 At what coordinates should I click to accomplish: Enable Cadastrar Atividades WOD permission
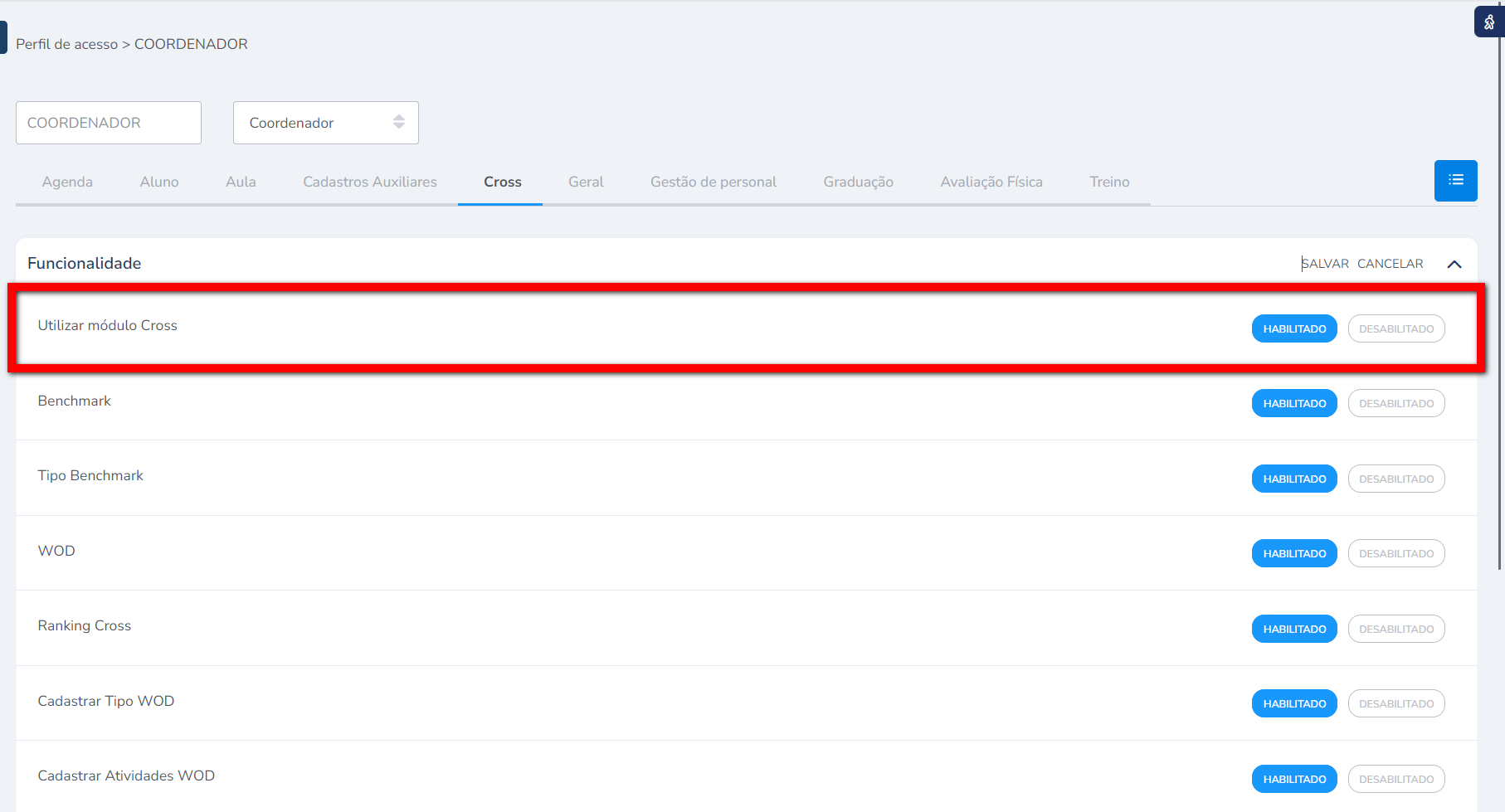(x=1293, y=779)
